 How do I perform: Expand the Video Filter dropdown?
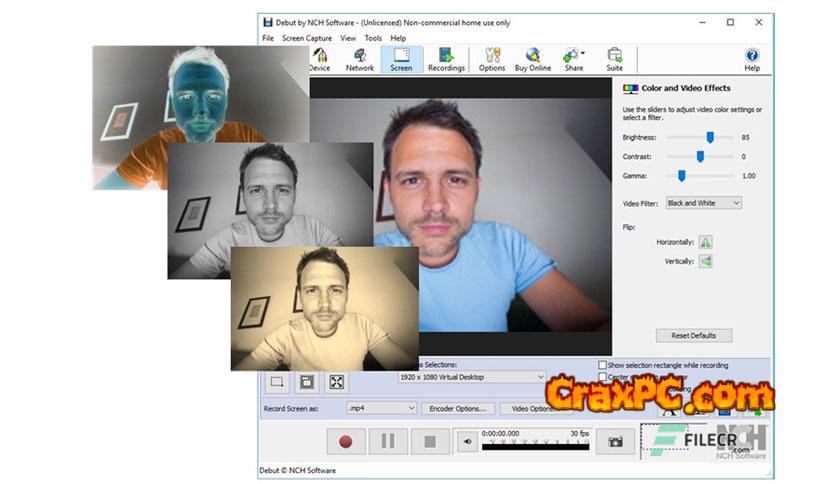point(704,203)
